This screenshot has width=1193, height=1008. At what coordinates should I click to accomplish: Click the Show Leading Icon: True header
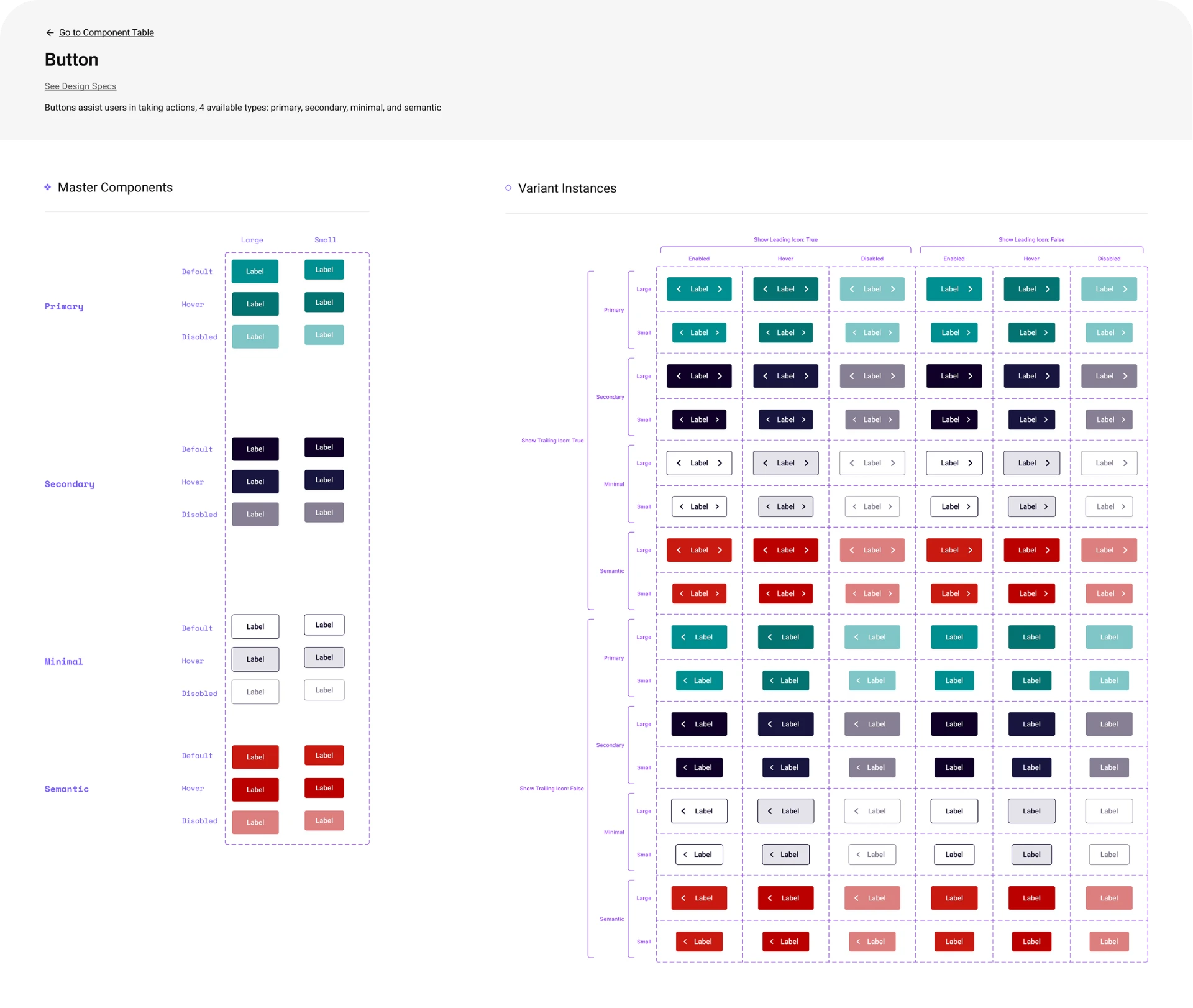[x=785, y=239]
